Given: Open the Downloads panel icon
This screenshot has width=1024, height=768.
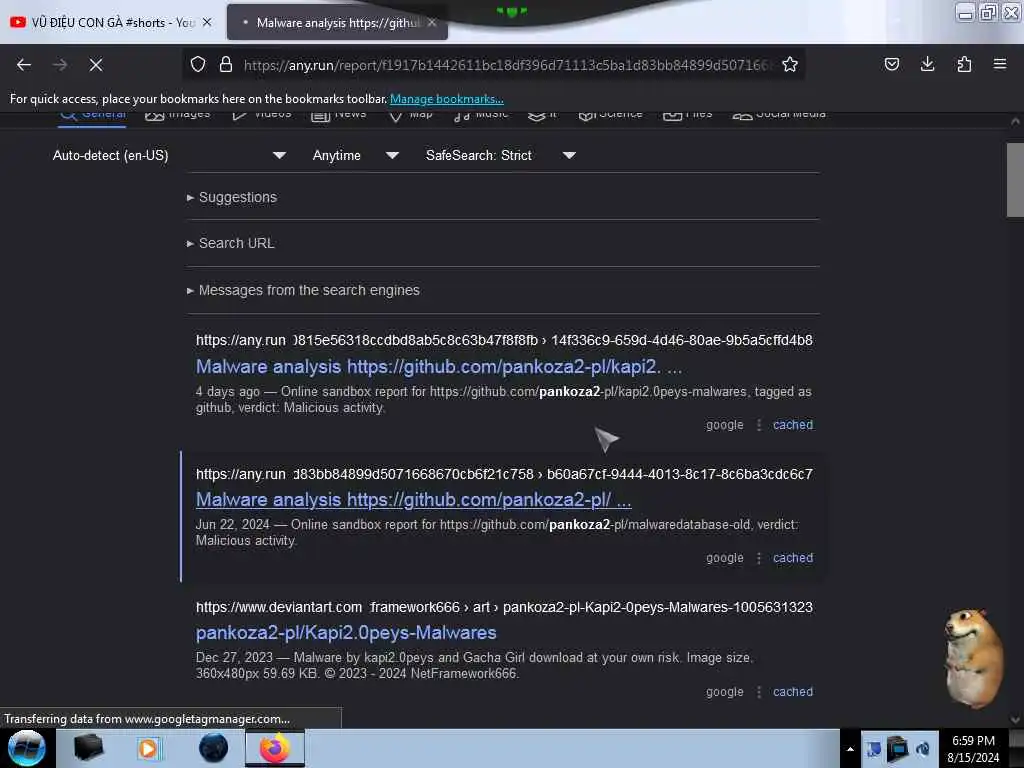Looking at the screenshot, I should 927,64.
